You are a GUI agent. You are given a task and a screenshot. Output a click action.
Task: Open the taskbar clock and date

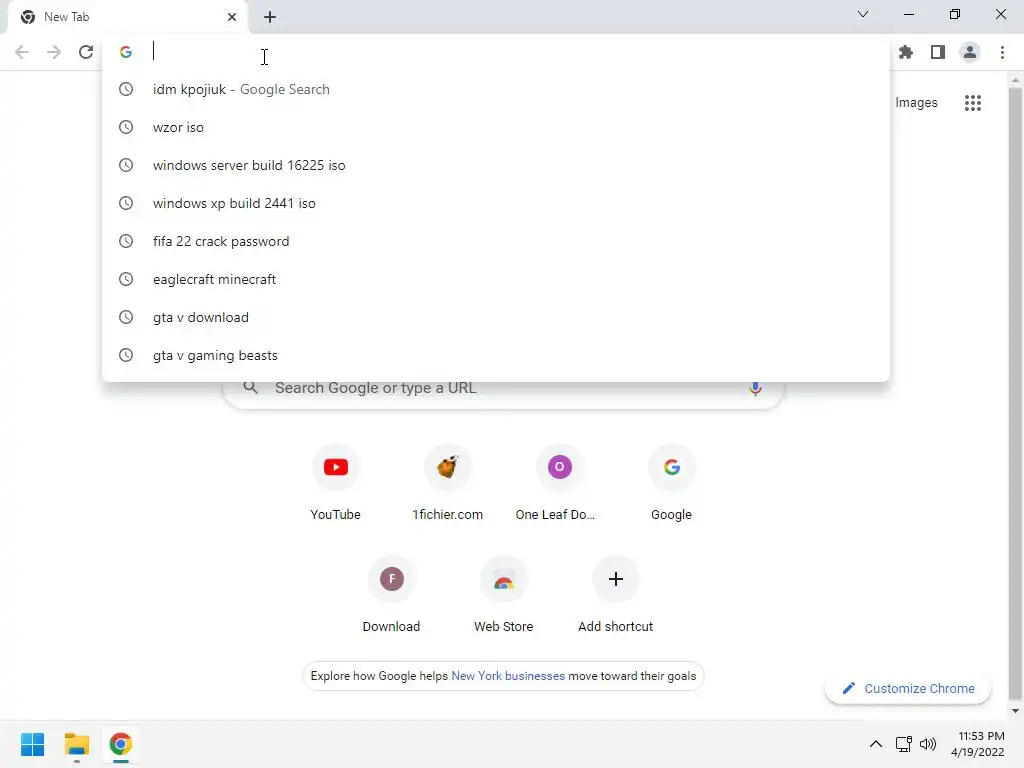[978, 744]
